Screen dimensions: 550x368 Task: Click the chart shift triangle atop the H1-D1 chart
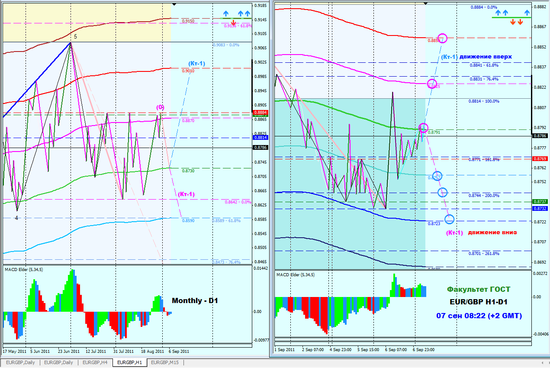[x=425, y=4]
